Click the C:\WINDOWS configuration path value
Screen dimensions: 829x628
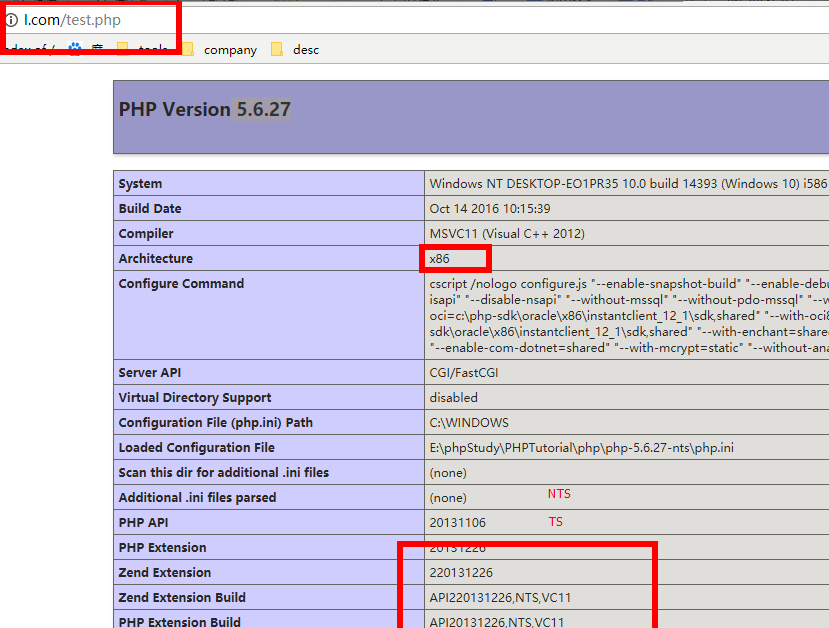(468, 423)
